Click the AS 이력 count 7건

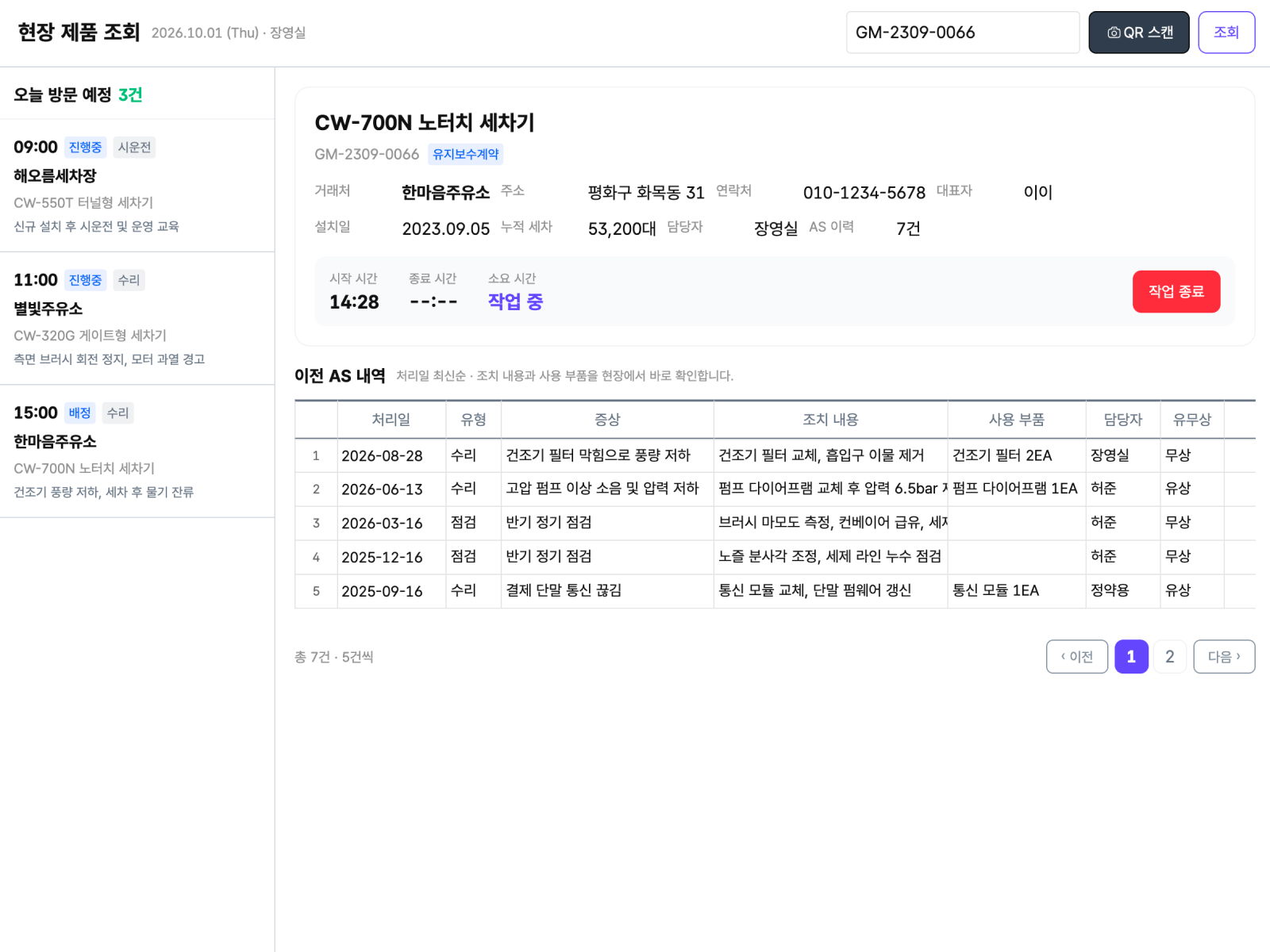pos(908,228)
